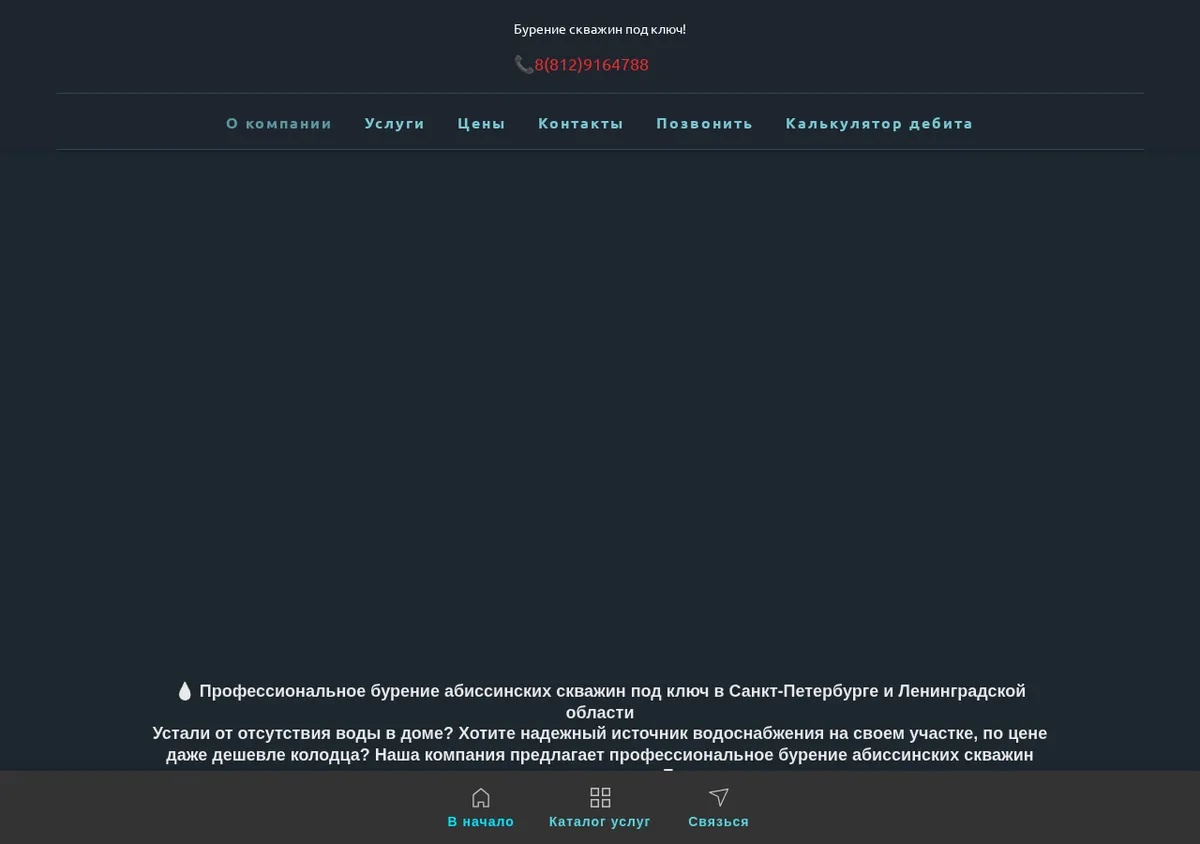
Task: Click the Позвонить navigation link
Action: pos(705,123)
